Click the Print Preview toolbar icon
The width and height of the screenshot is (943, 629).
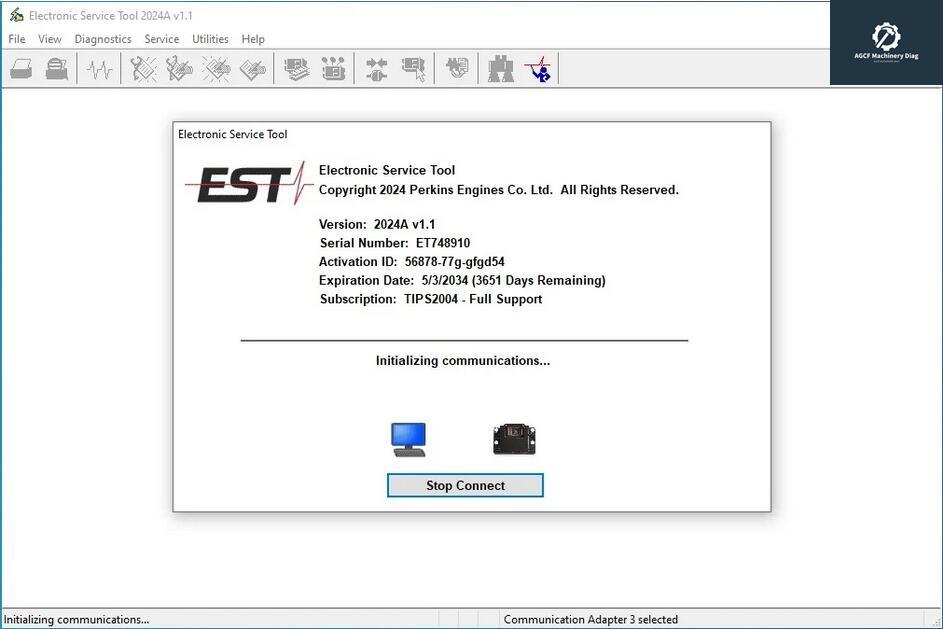57,69
